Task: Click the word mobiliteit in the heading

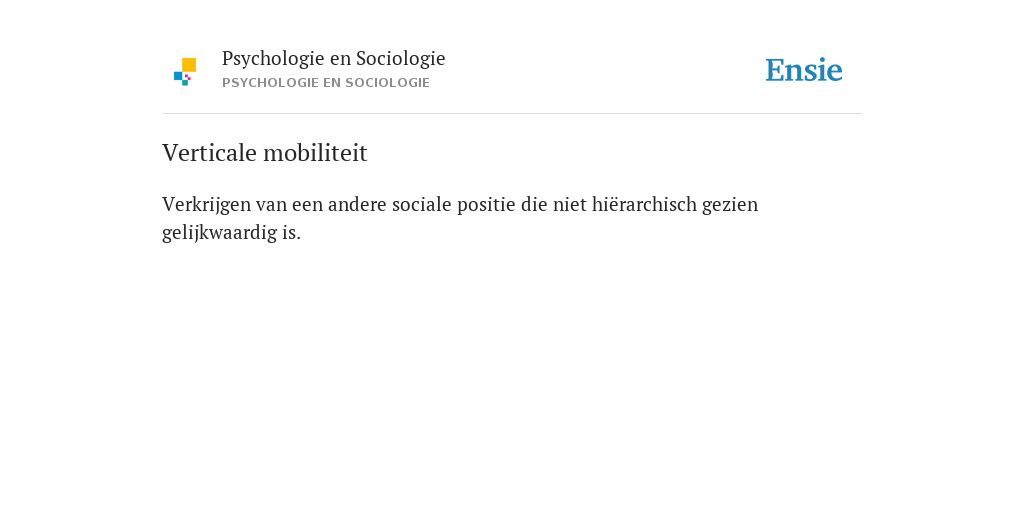Action: [315, 153]
